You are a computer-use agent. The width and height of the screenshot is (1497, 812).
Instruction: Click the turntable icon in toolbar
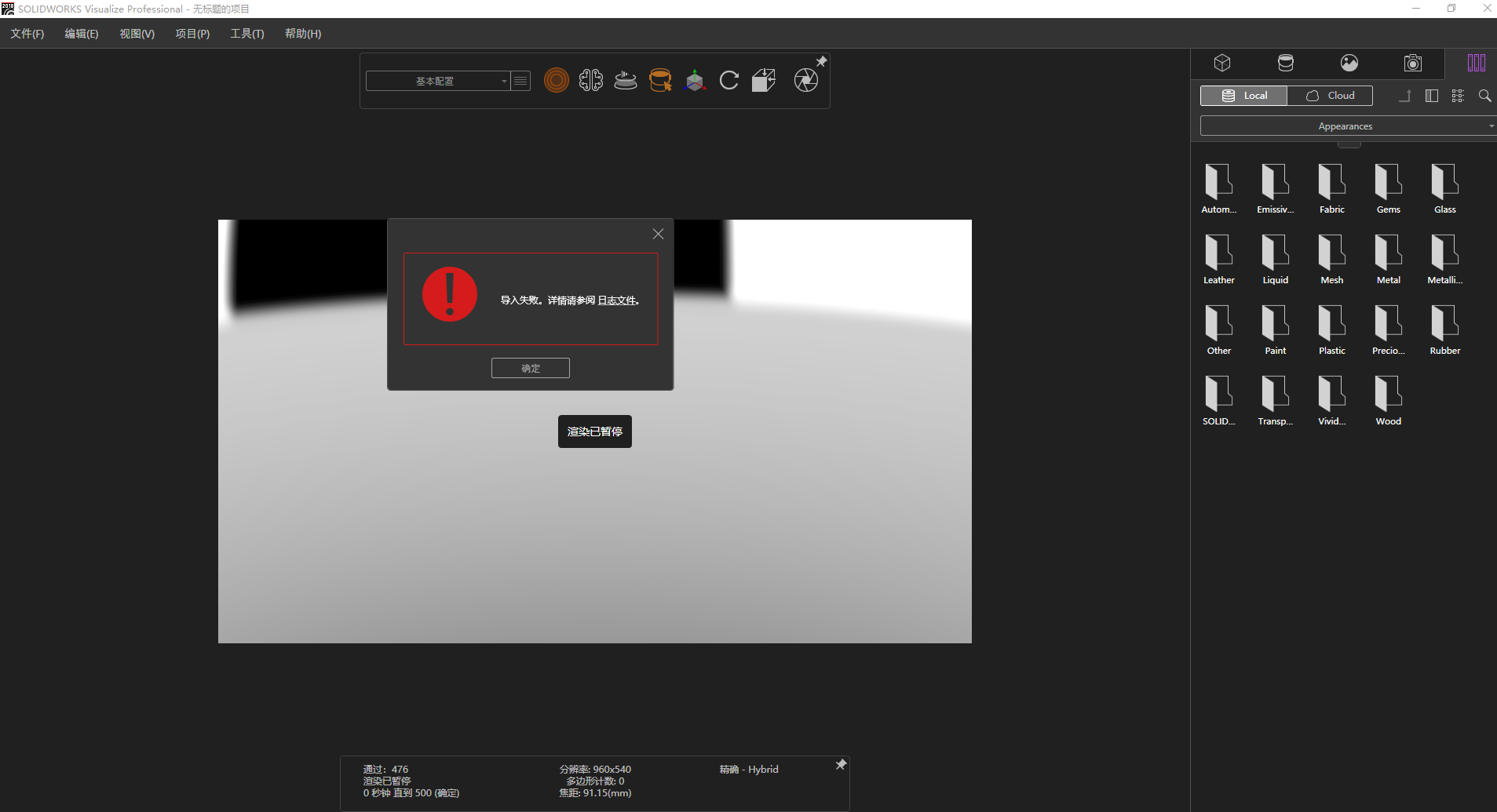coord(625,80)
